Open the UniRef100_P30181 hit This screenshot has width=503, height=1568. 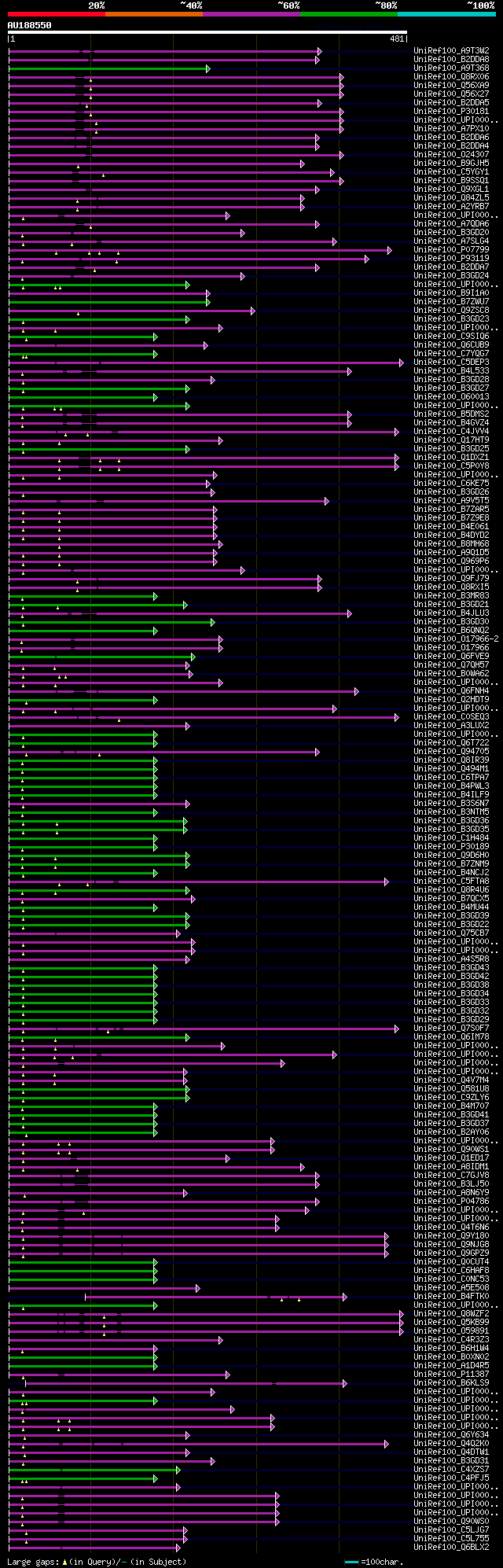(x=451, y=111)
